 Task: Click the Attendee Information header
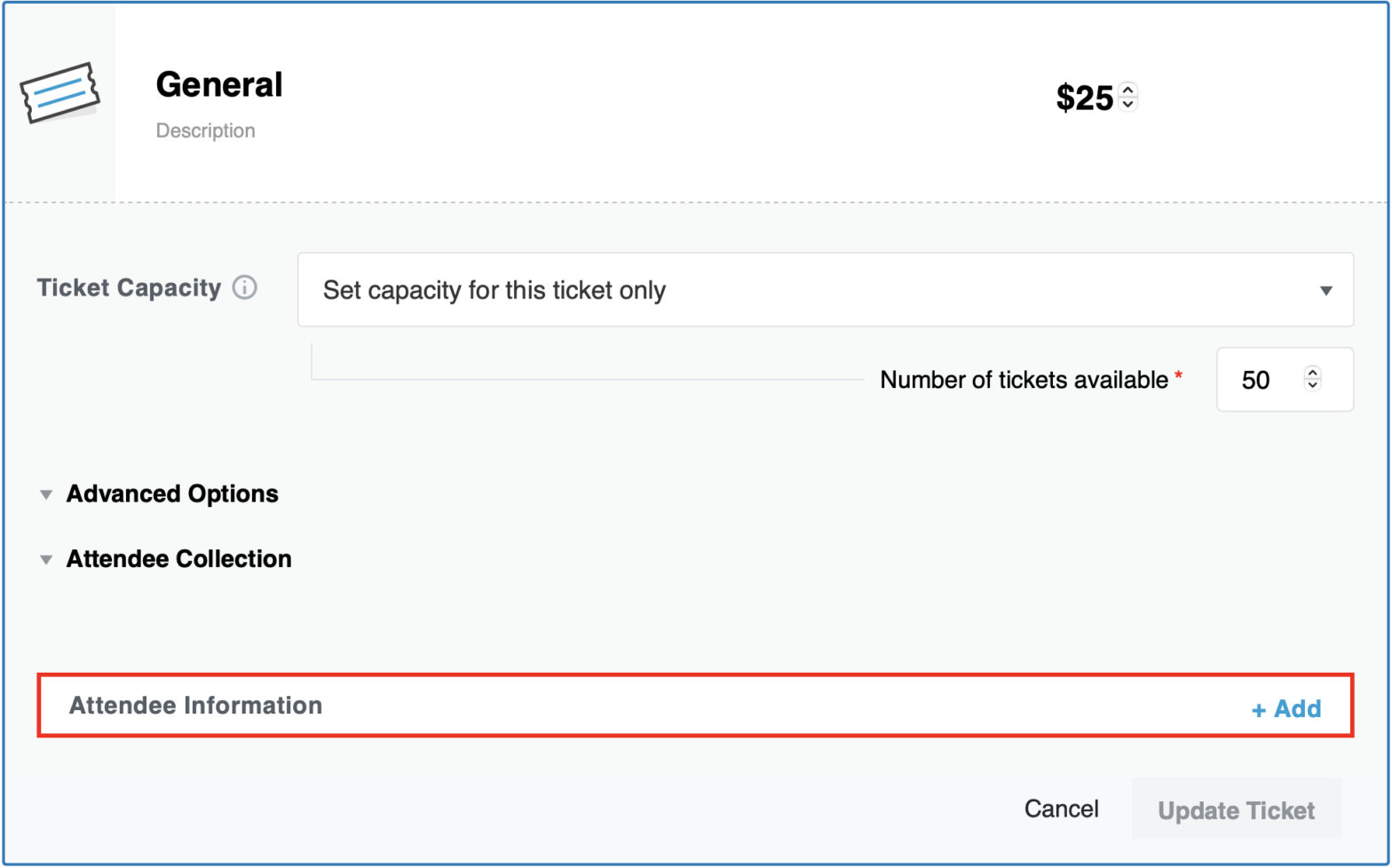click(197, 706)
